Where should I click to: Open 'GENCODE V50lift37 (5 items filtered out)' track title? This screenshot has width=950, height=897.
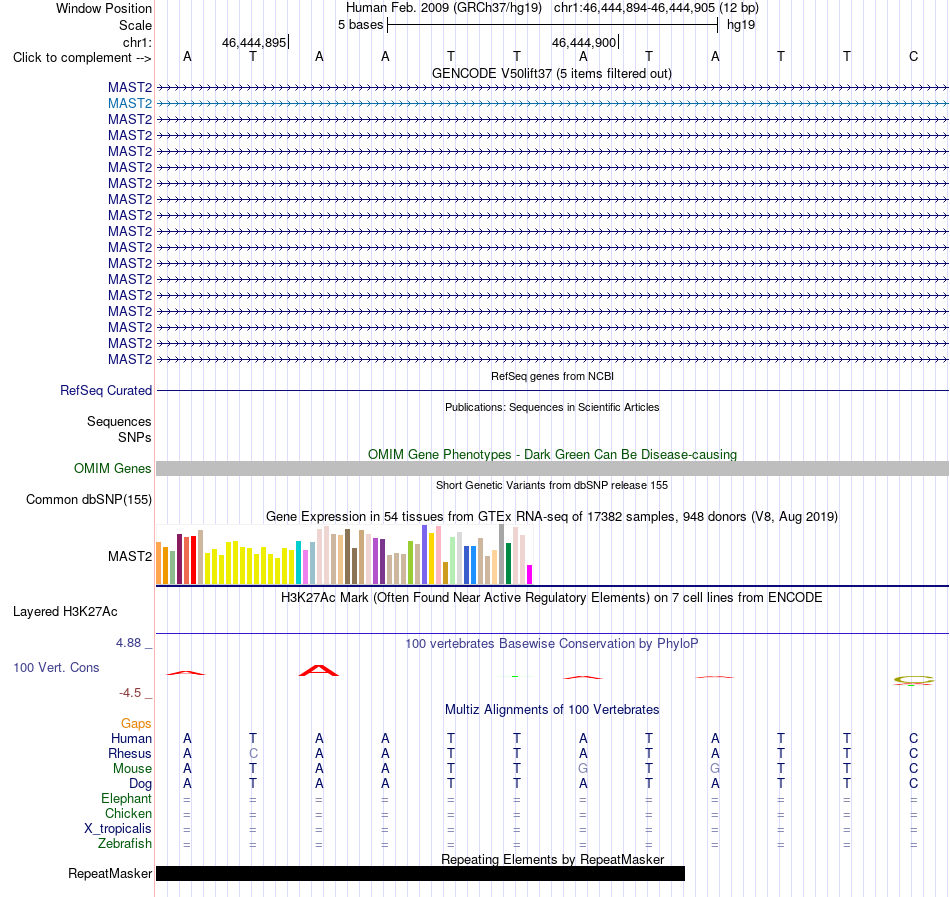pyautogui.click(x=552, y=73)
